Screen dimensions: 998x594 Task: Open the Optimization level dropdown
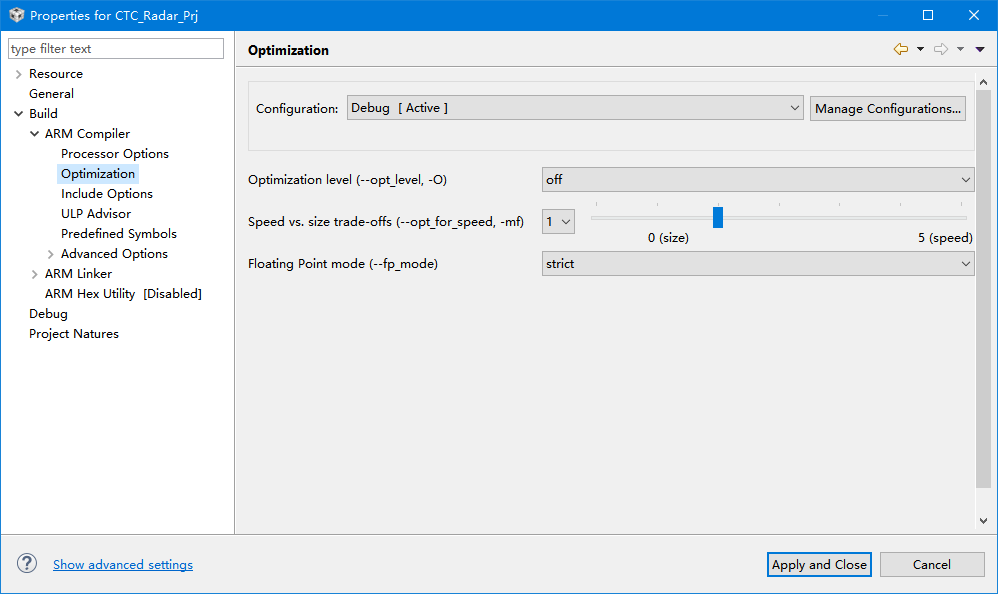coord(757,180)
